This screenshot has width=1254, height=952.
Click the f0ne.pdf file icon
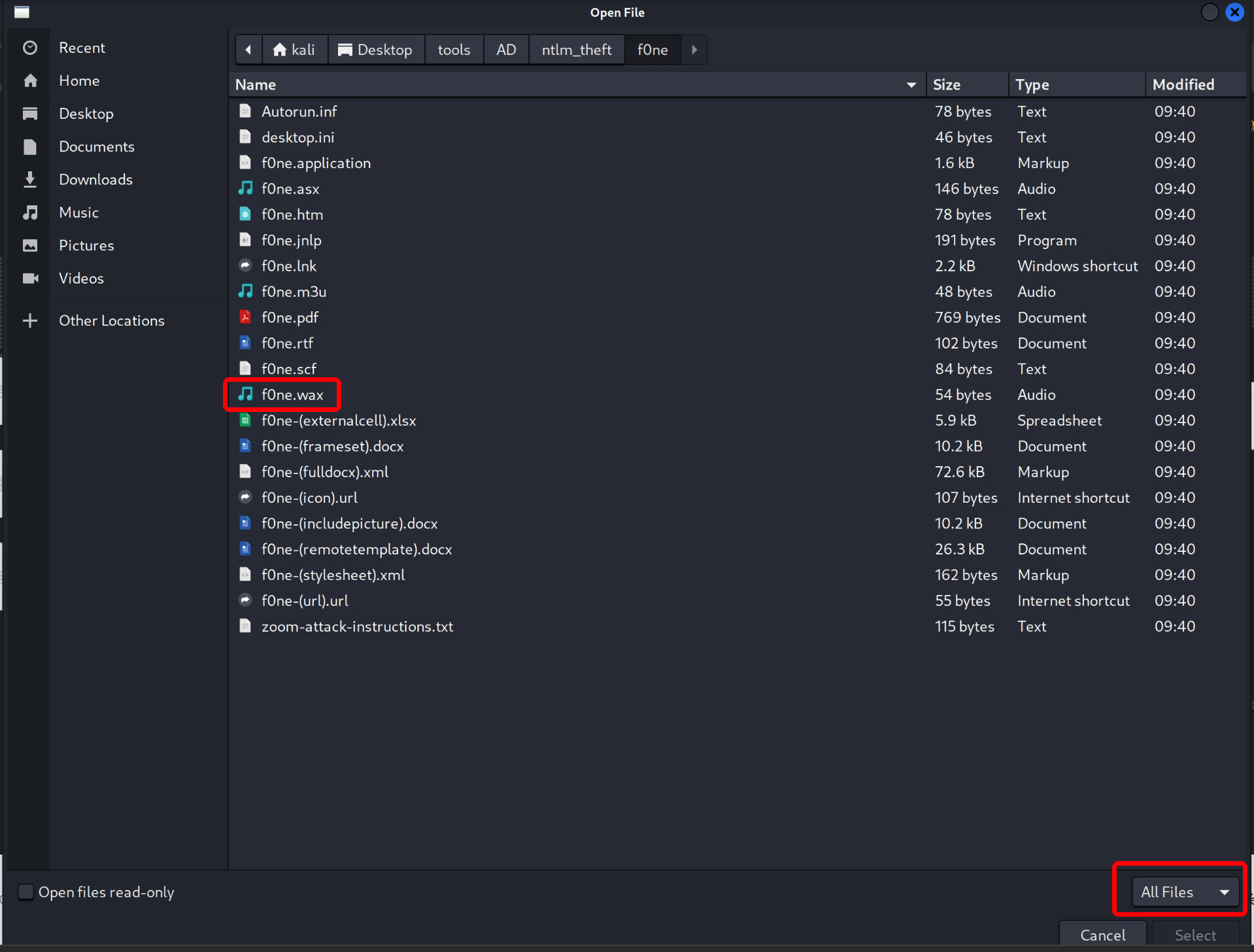(245, 317)
